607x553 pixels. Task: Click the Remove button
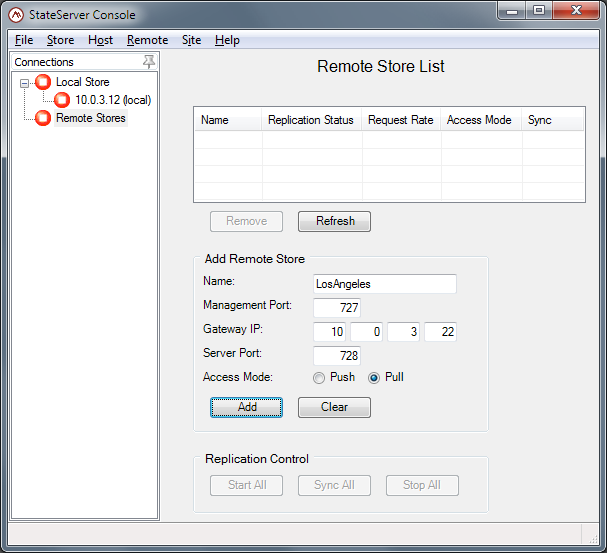click(247, 221)
